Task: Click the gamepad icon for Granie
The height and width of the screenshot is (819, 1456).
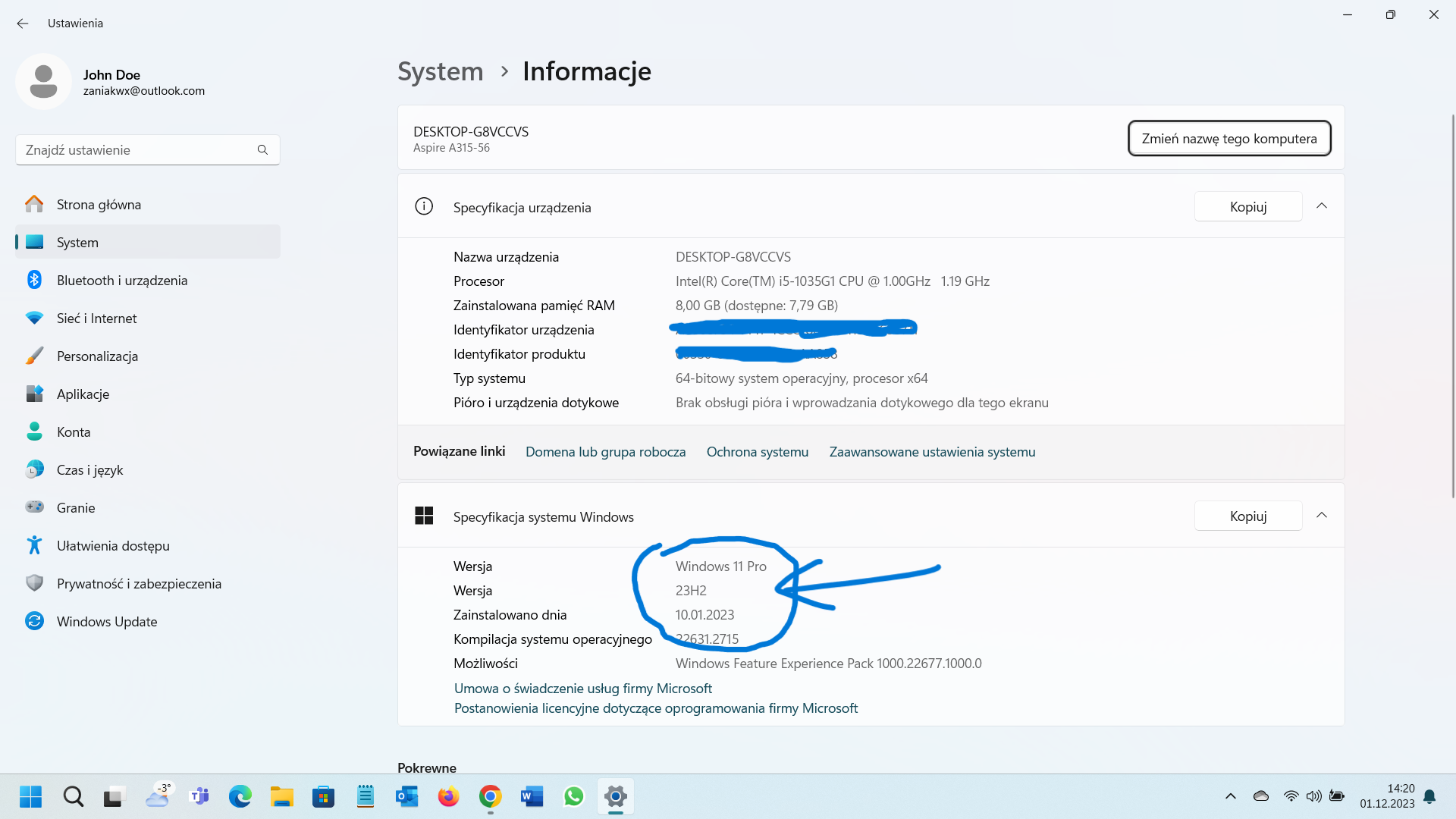Action: click(34, 507)
